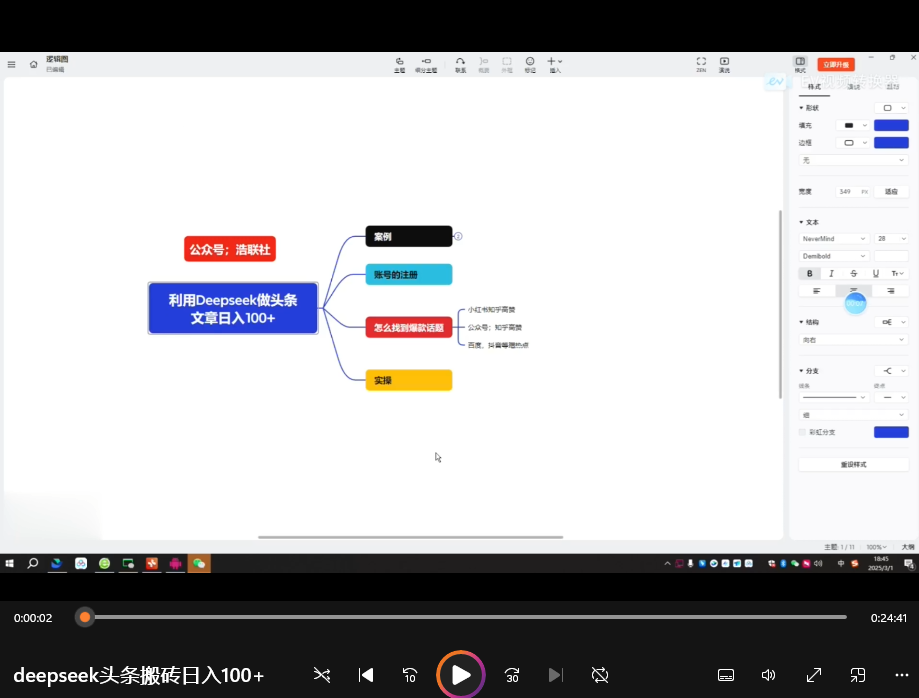
Task: Toggle bold text formatting
Action: tap(809, 274)
